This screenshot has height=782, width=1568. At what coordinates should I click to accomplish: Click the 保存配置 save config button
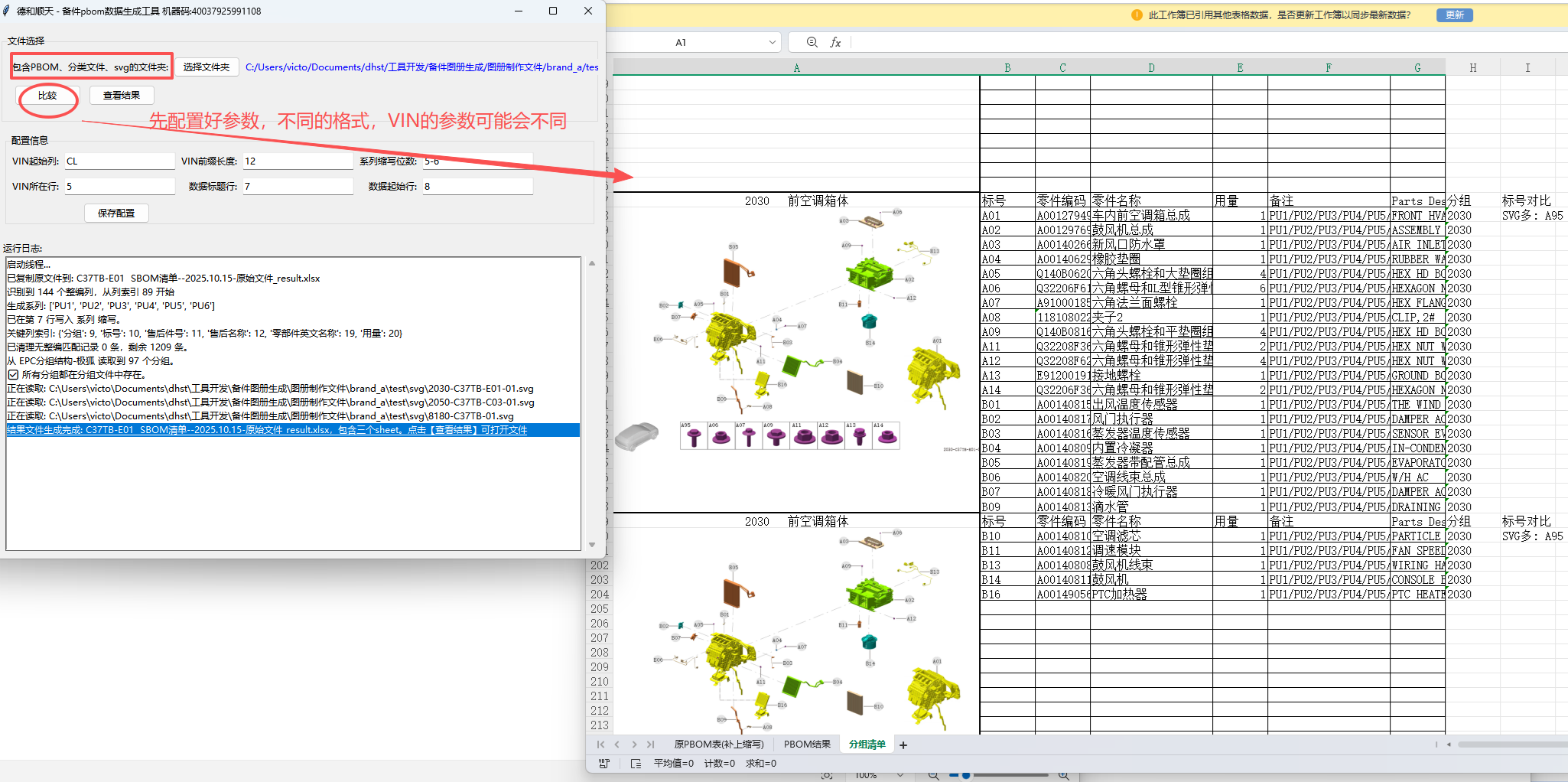116,213
